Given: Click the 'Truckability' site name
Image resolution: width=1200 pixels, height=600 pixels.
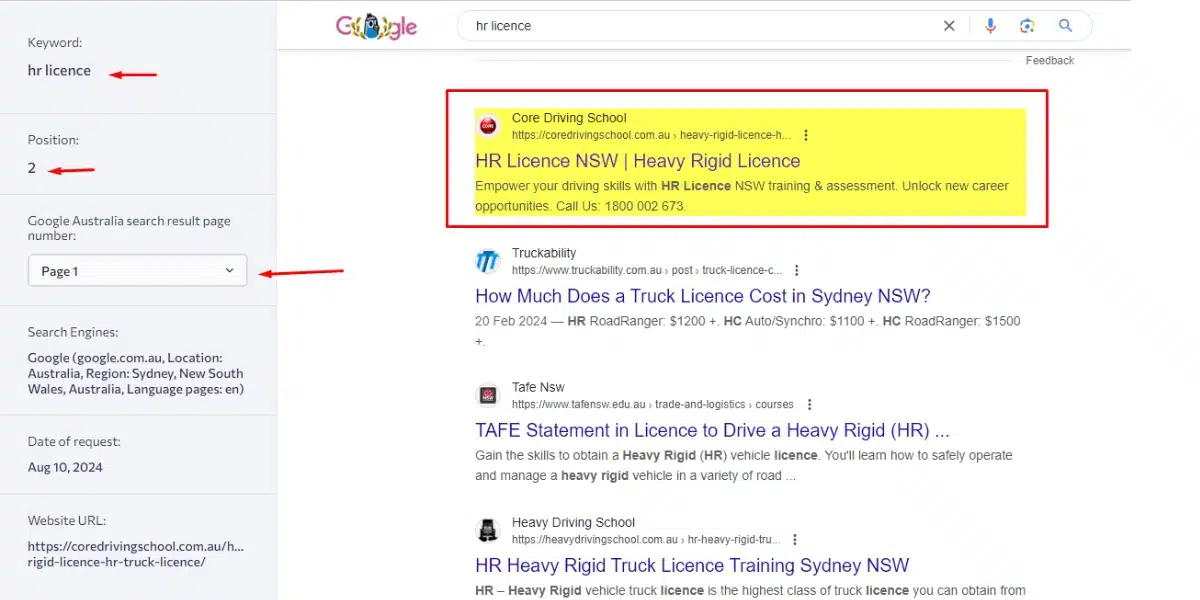Looking at the screenshot, I should (544, 253).
